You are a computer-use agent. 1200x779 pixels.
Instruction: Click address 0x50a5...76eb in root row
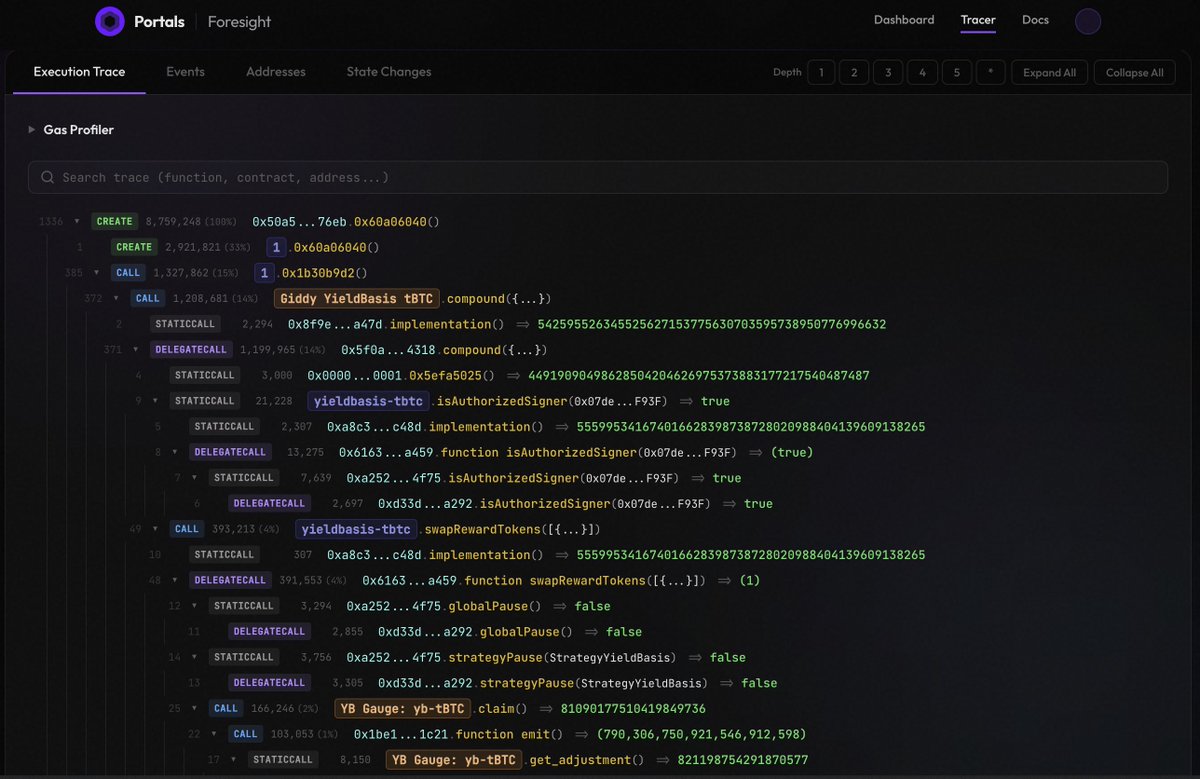[x=299, y=222]
